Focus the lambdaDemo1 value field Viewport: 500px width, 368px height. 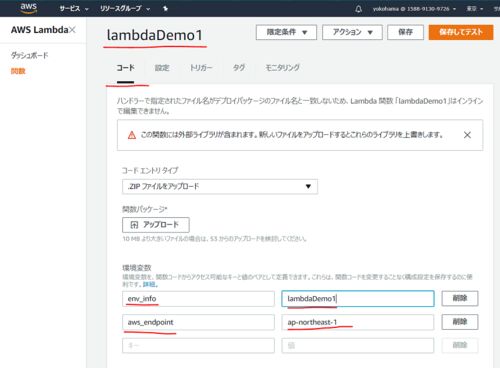click(x=358, y=299)
